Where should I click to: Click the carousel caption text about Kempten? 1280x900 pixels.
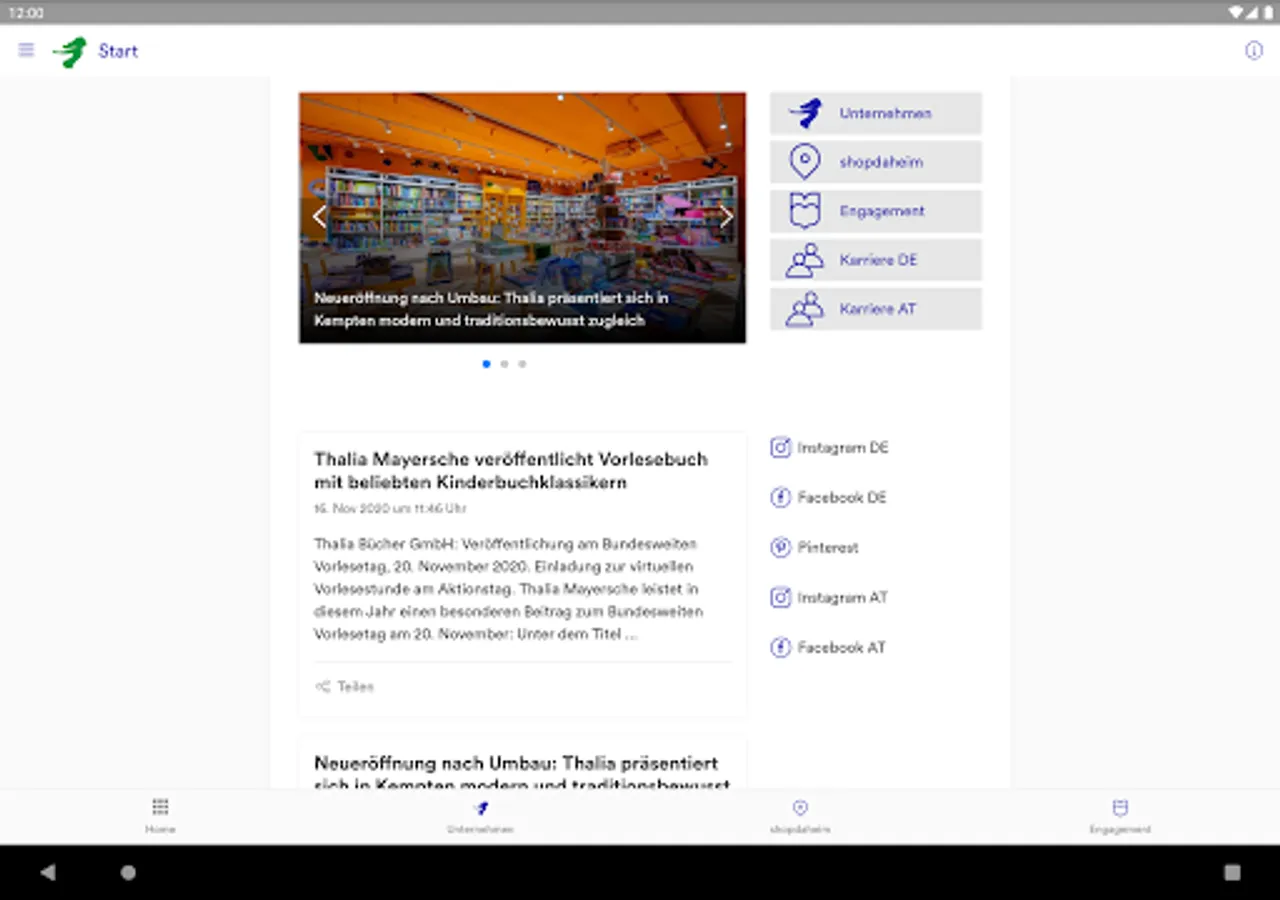(491, 309)
